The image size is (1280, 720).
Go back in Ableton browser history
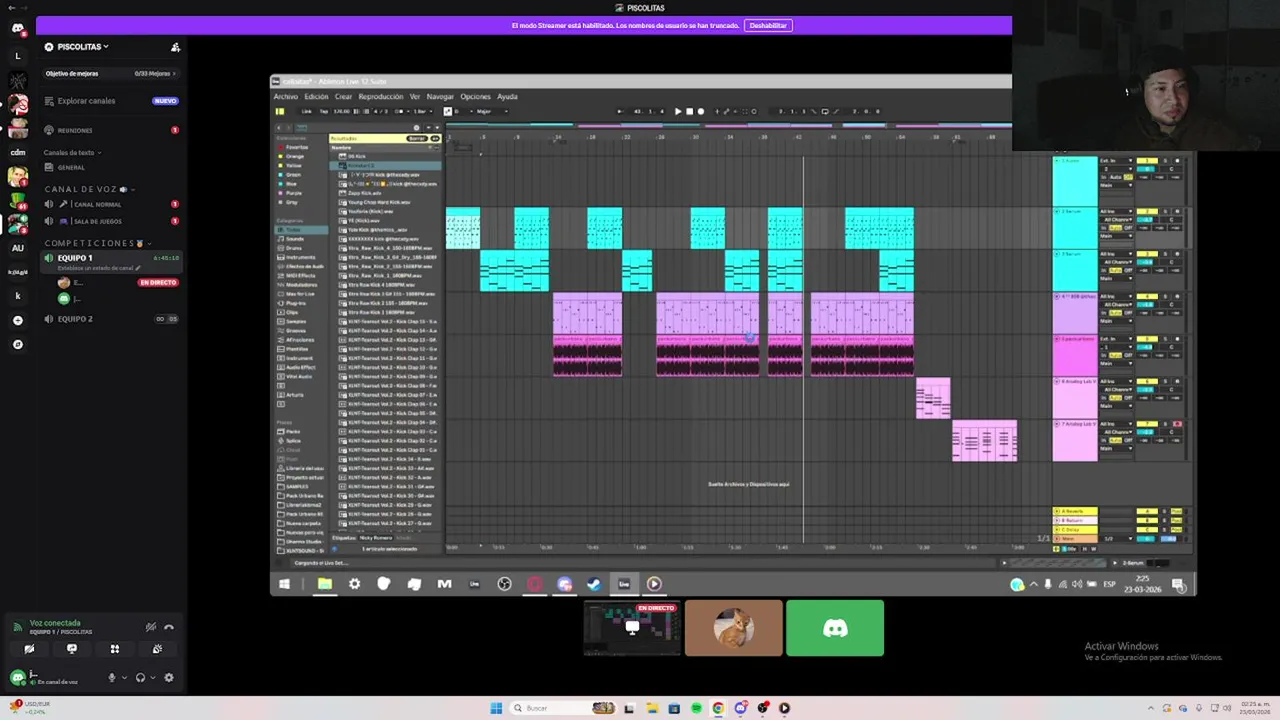(280, 128)
